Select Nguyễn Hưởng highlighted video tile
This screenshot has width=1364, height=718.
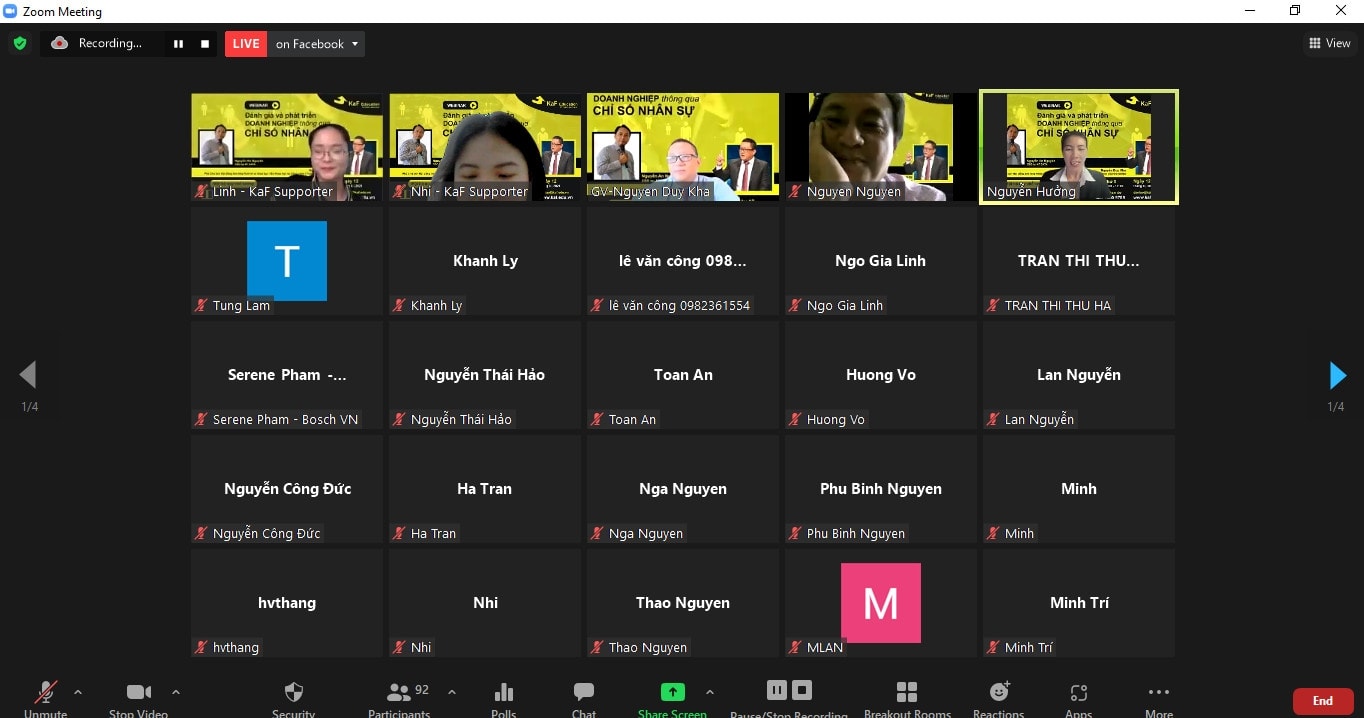(x=1079, y=147)
